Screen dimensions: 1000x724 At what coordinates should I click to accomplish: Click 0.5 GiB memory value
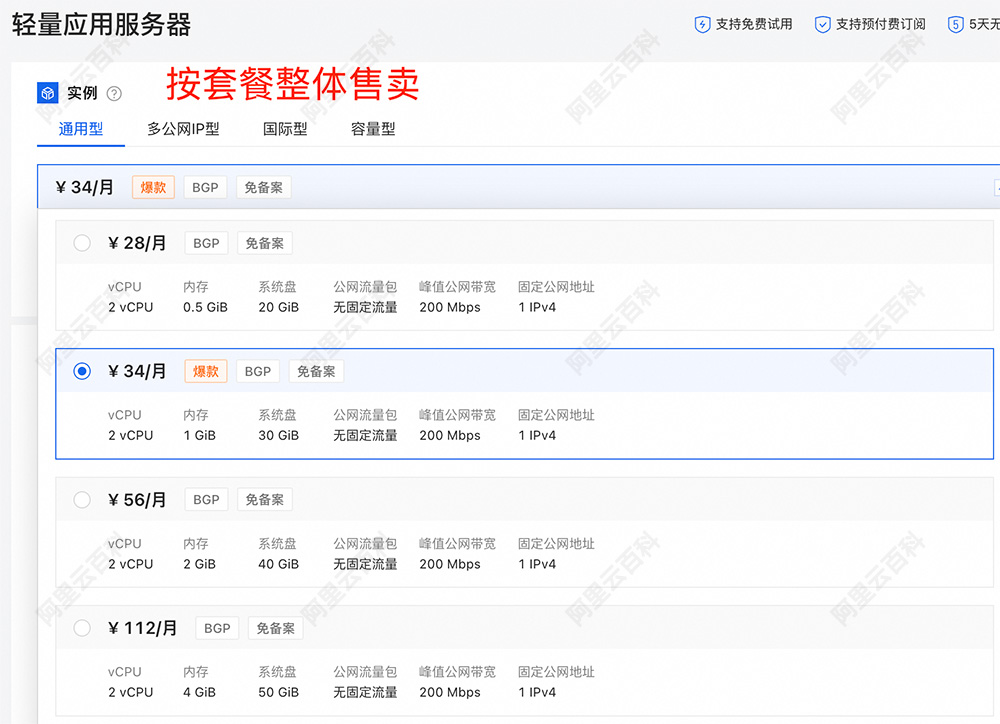pyautogui.click(x=205, y=307)
